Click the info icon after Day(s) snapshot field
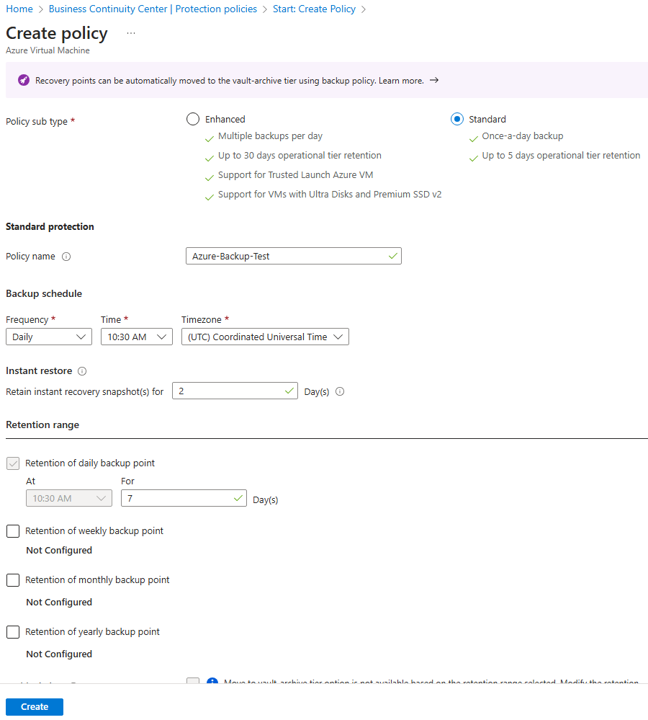 coord(340,392)
